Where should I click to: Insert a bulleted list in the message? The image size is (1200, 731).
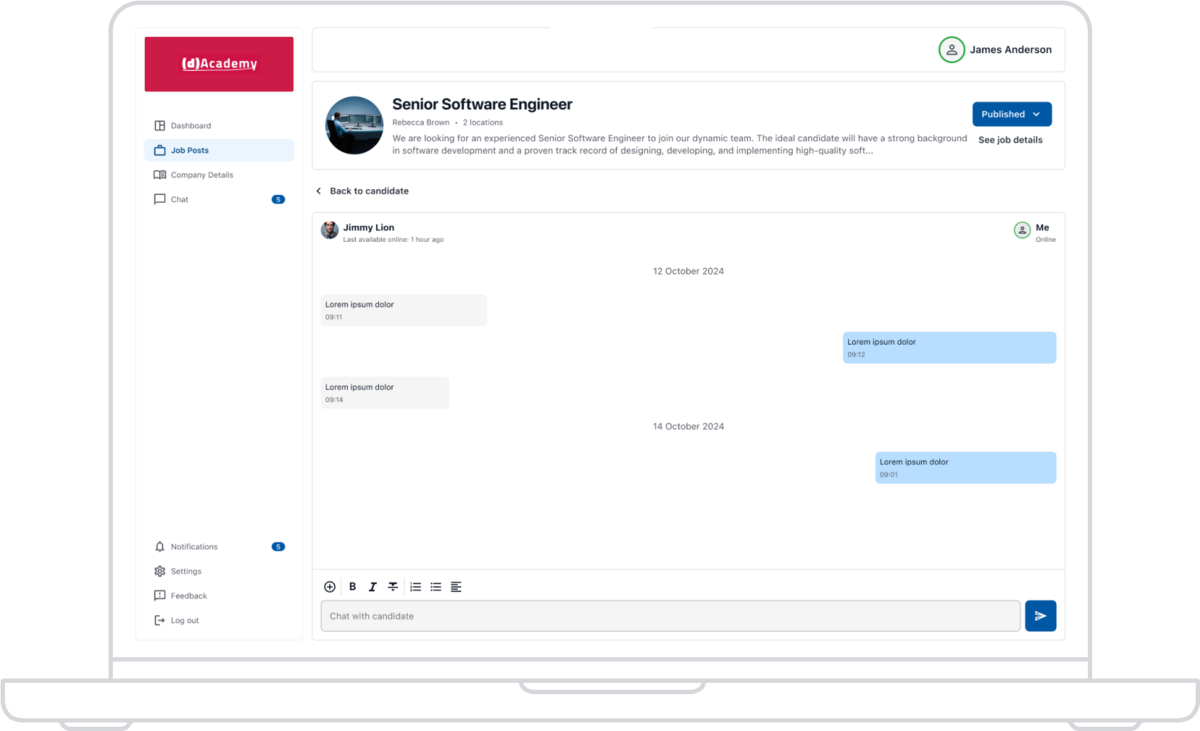[x=436, y=587]
